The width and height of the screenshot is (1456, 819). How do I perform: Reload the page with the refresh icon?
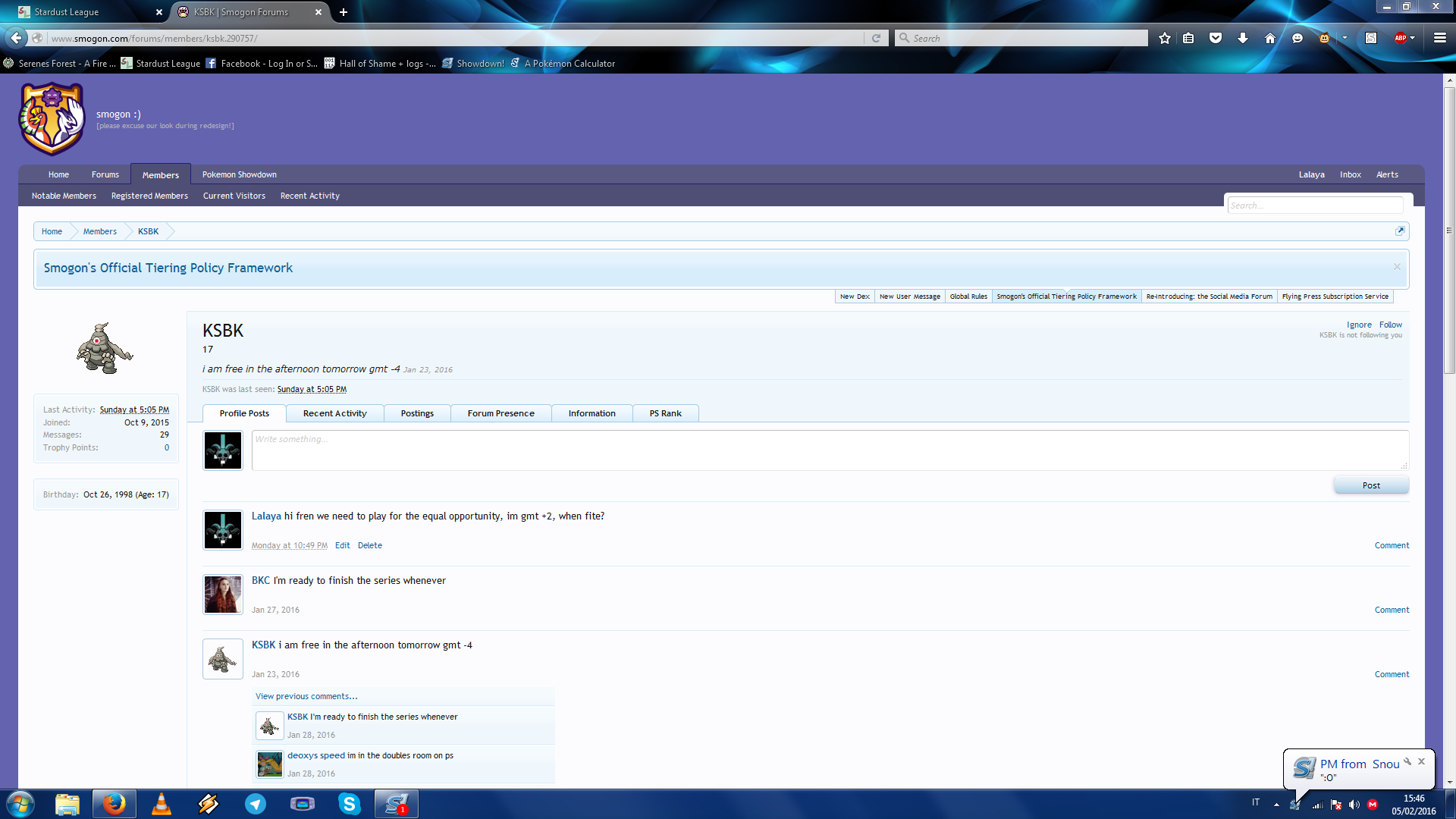click(x=876, y=38)
